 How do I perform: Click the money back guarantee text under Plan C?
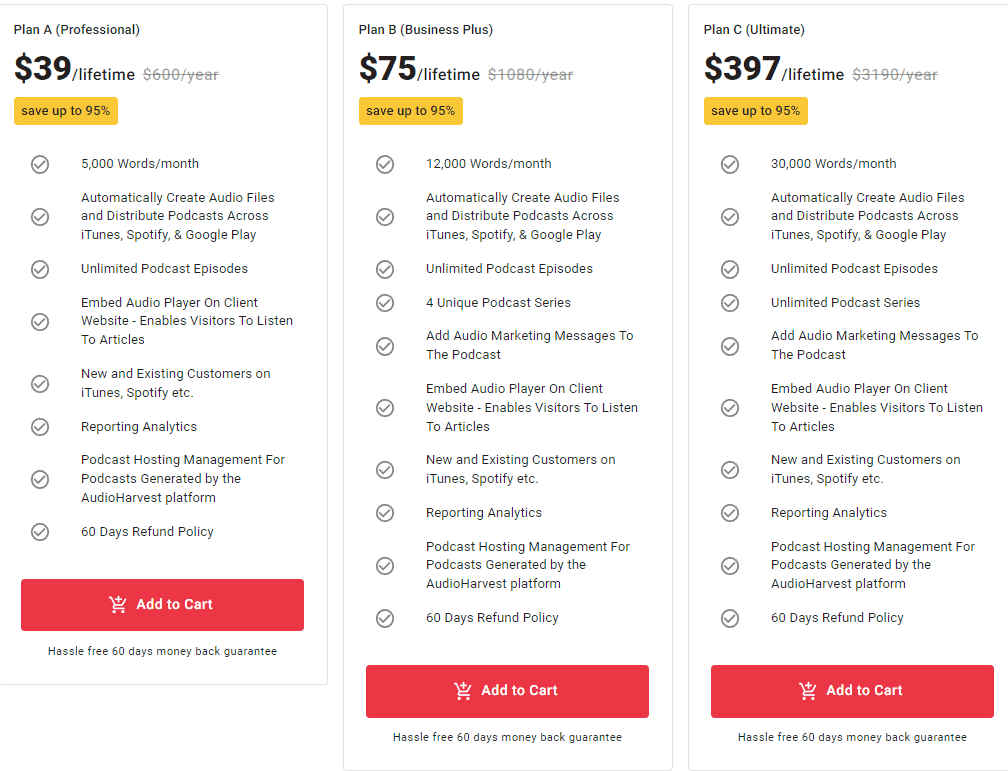click(851, 737)
